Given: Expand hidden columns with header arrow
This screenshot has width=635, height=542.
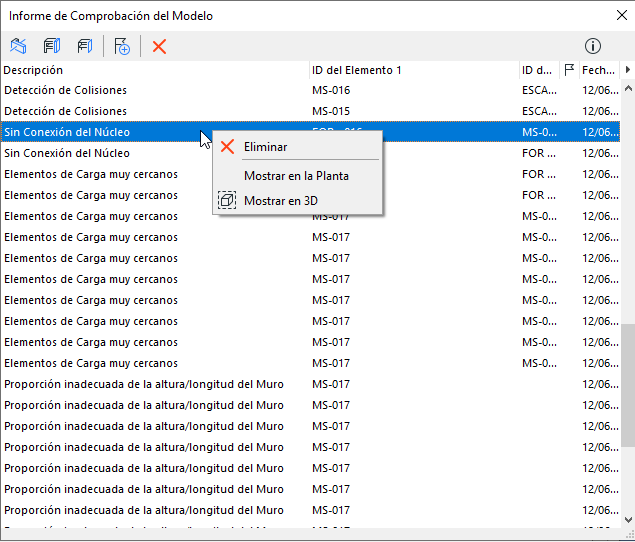Looking at the screenshot, I should [x=627, y=70].
